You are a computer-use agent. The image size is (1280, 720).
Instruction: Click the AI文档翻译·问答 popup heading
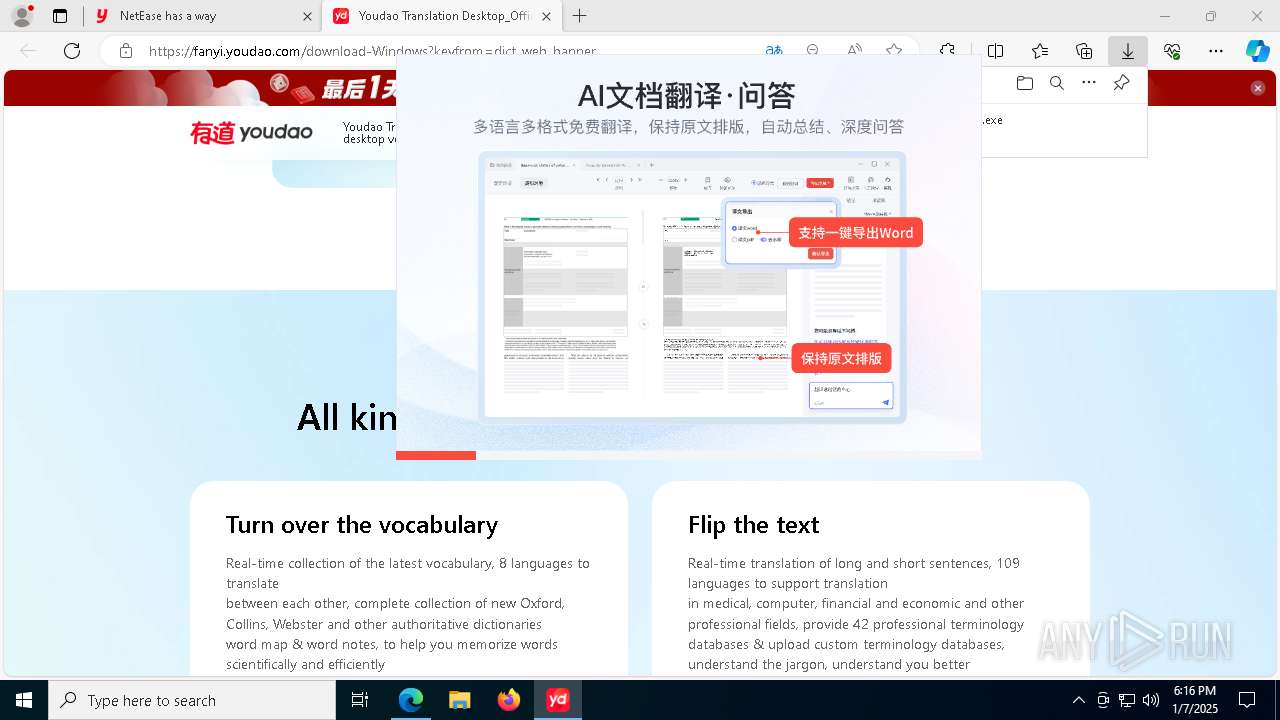click(686, 96)
